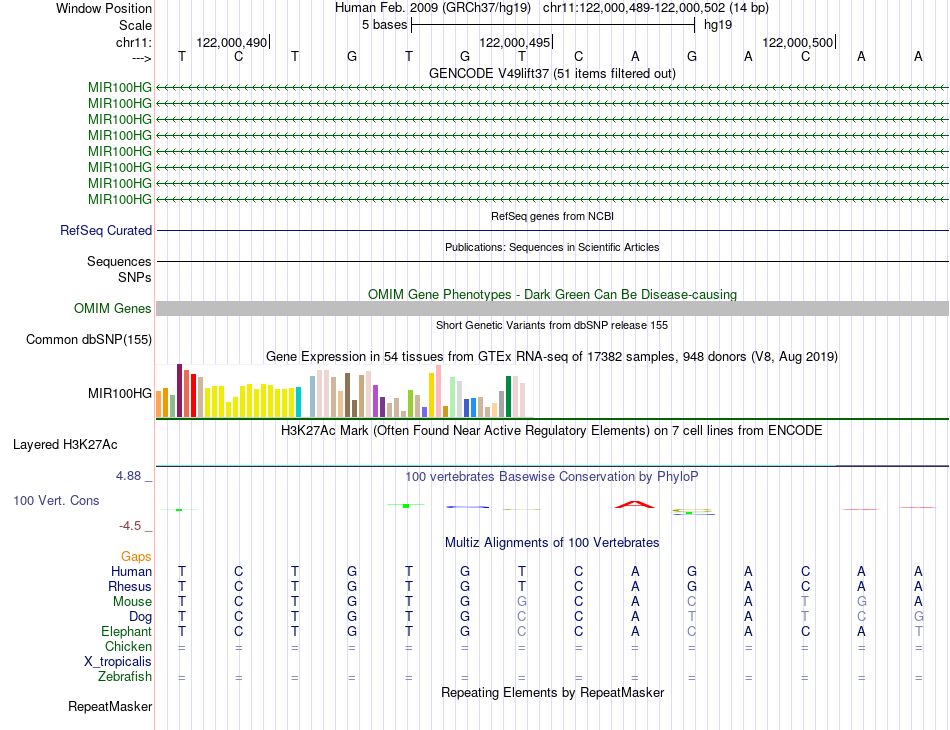The width and height of the screenshot is (950, 730).
Task: Click the 100 Vert. Cons label
Action: coord(56,500)
